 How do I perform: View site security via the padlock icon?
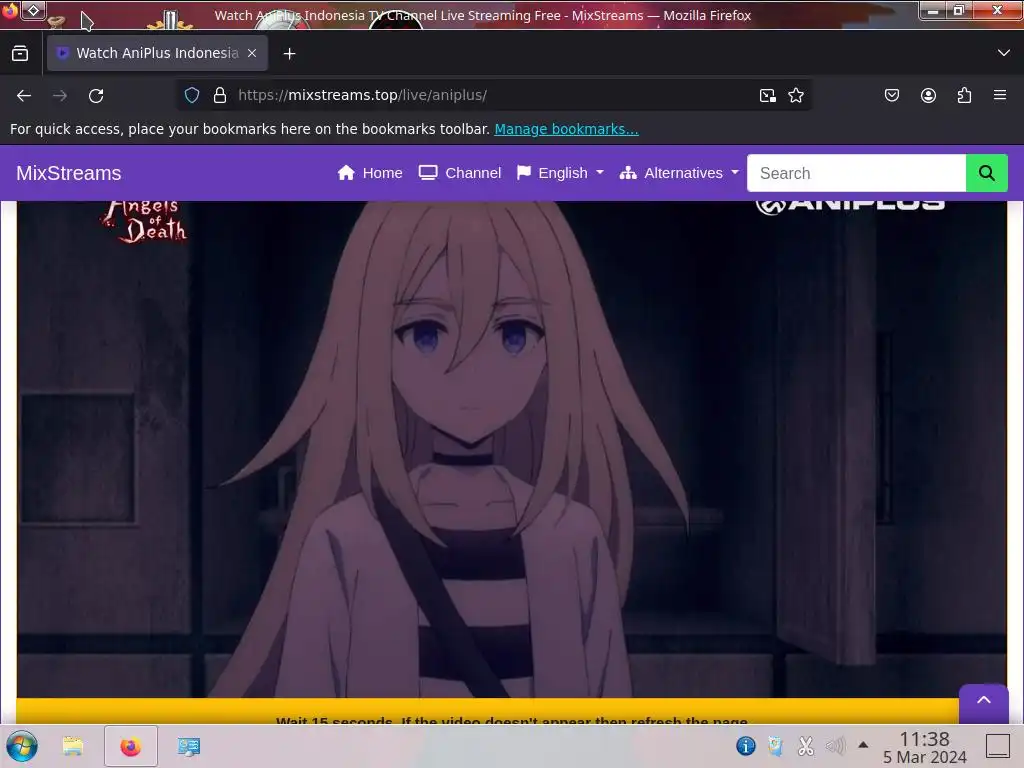220,95
